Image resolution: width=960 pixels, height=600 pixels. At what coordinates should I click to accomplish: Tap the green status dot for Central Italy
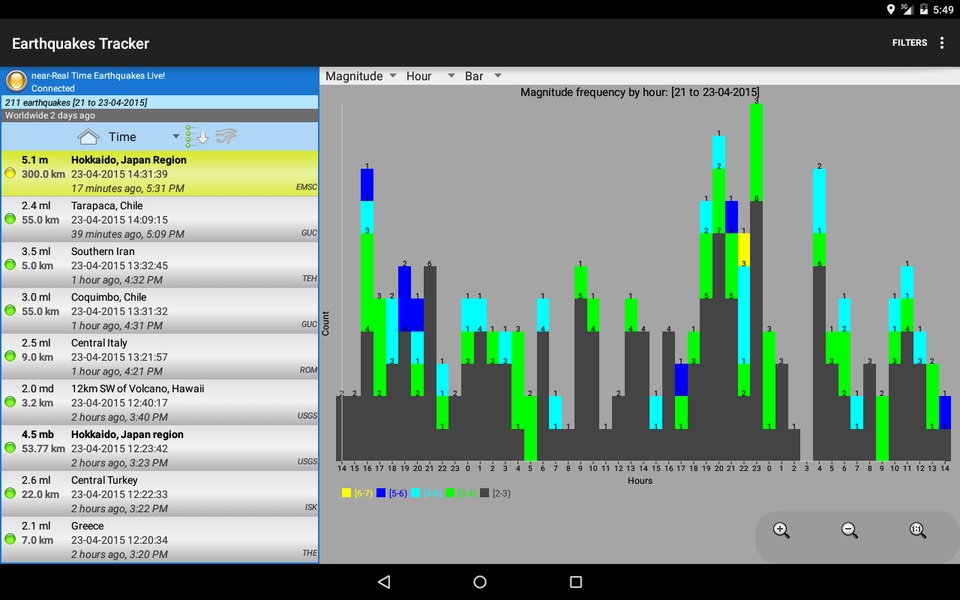pos(10,356)
